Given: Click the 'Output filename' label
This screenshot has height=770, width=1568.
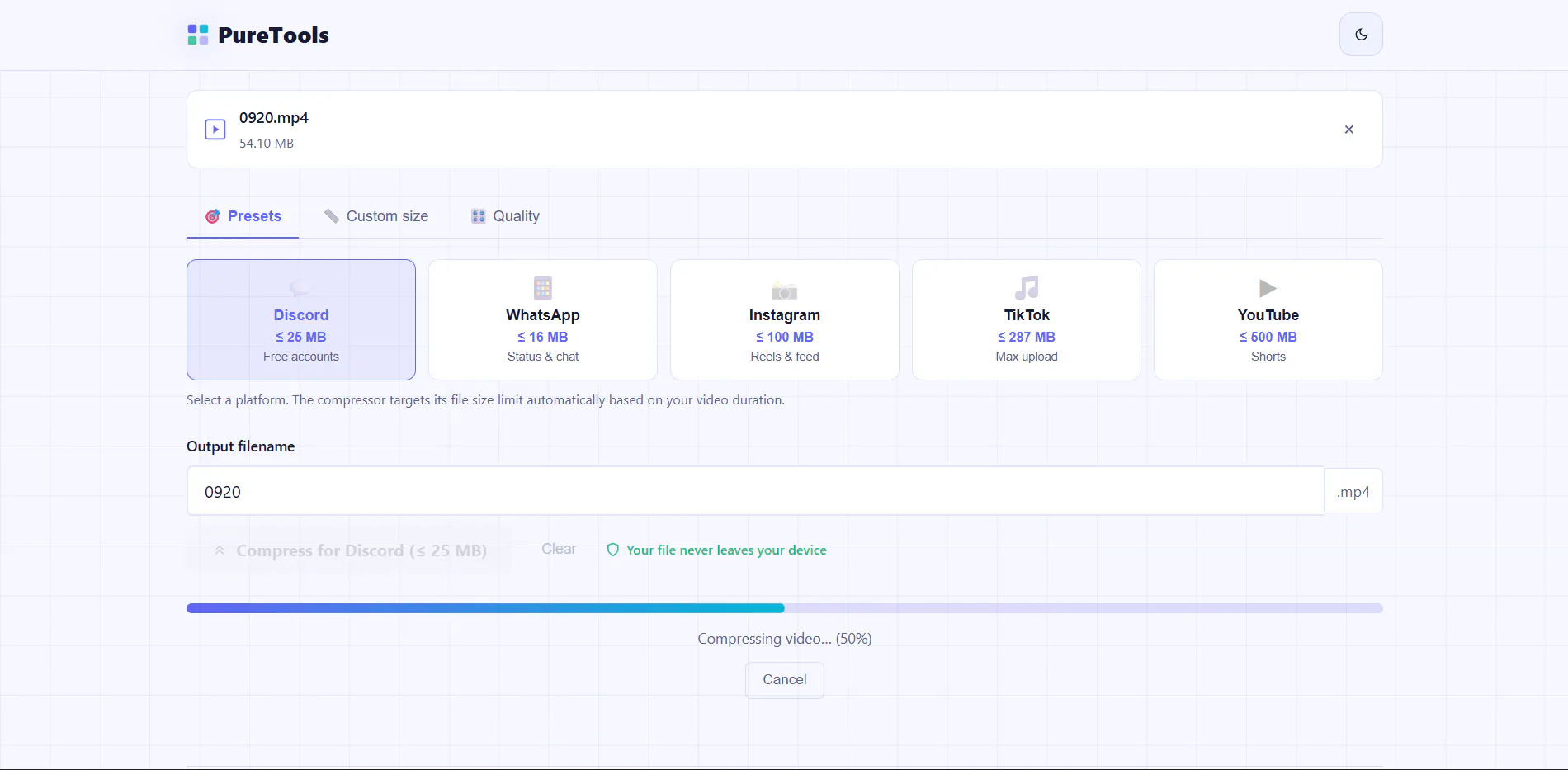Looking at the screenshot, I should click(x=241, y=446).
